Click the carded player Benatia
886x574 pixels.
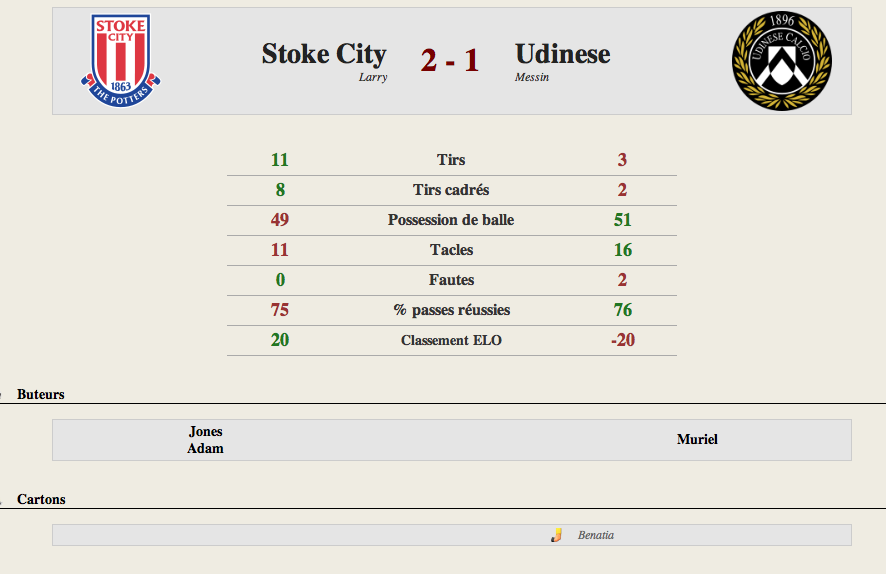[596, 535]
